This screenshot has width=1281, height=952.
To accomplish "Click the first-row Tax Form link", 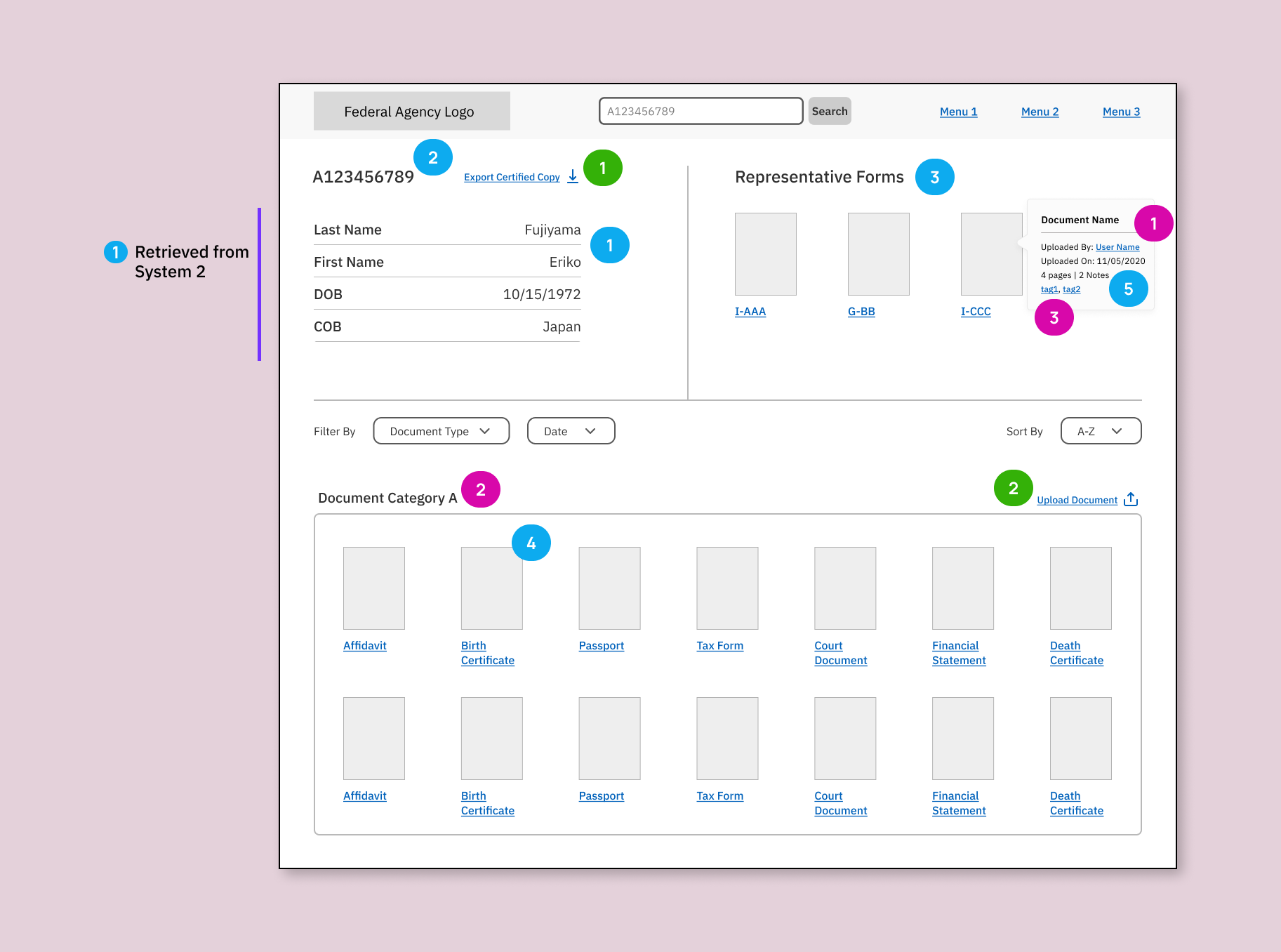I will [x=719, y=646].
